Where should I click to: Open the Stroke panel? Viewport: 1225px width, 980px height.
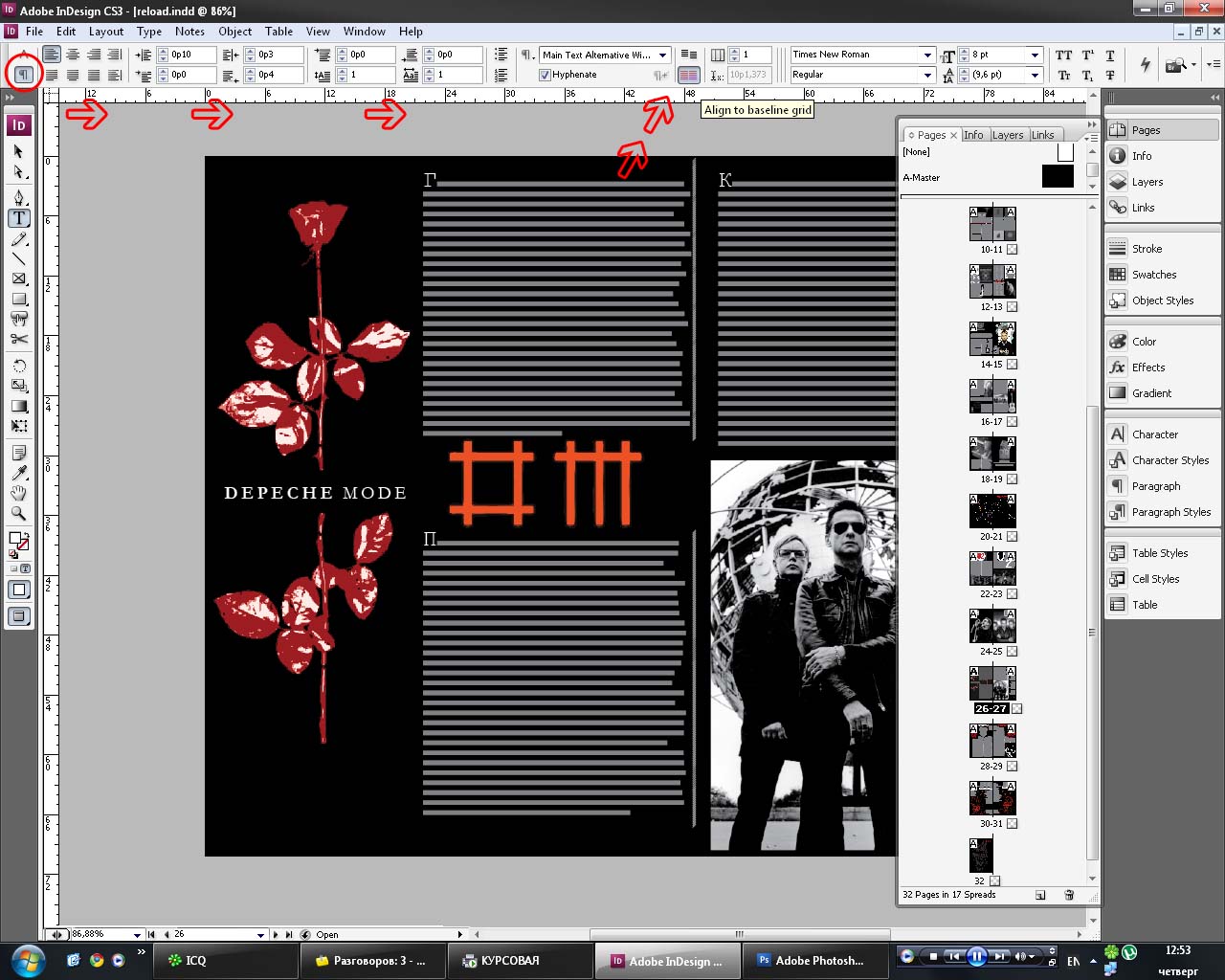(x=1163, y=249)
